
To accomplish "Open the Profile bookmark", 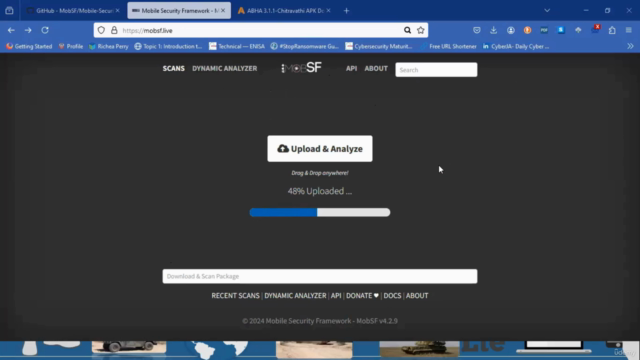I will [71, 46].
